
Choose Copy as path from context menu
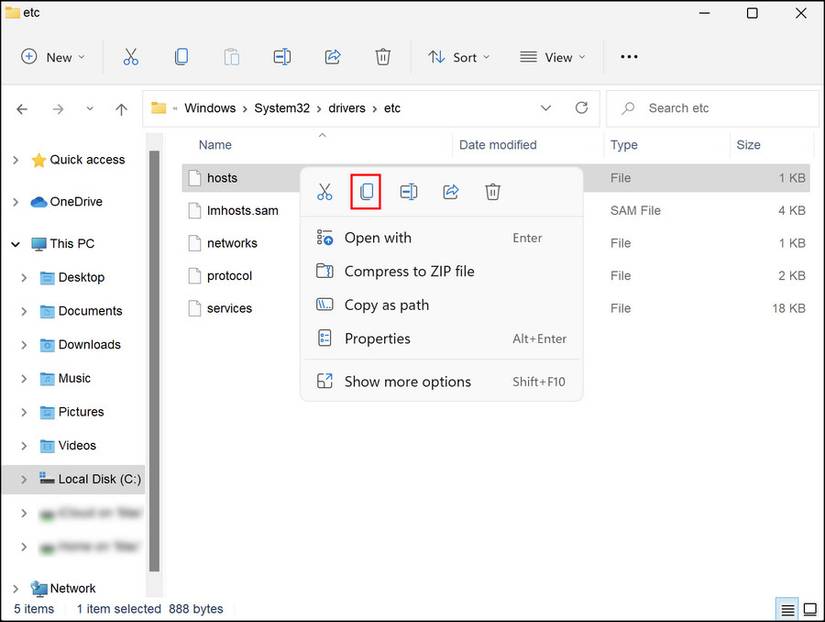click(x=386, y=305)
